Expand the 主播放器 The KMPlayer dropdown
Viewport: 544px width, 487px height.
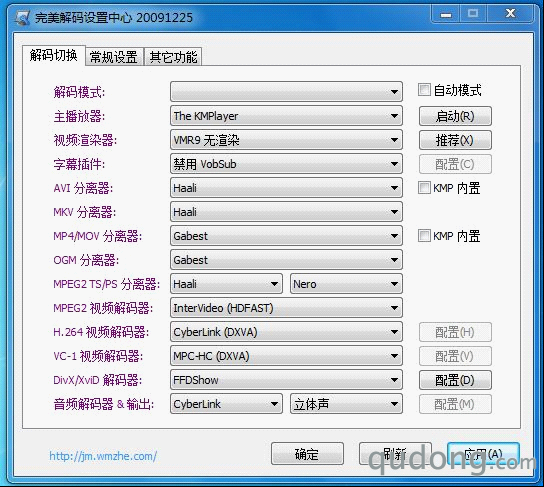point(286,116)
